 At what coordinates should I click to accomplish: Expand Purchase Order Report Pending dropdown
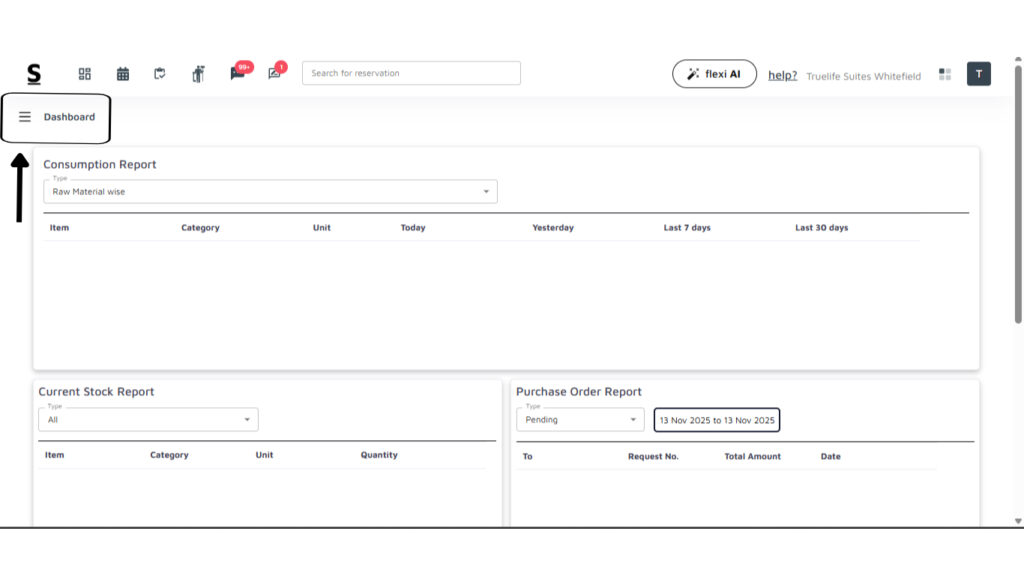[580, 420]
